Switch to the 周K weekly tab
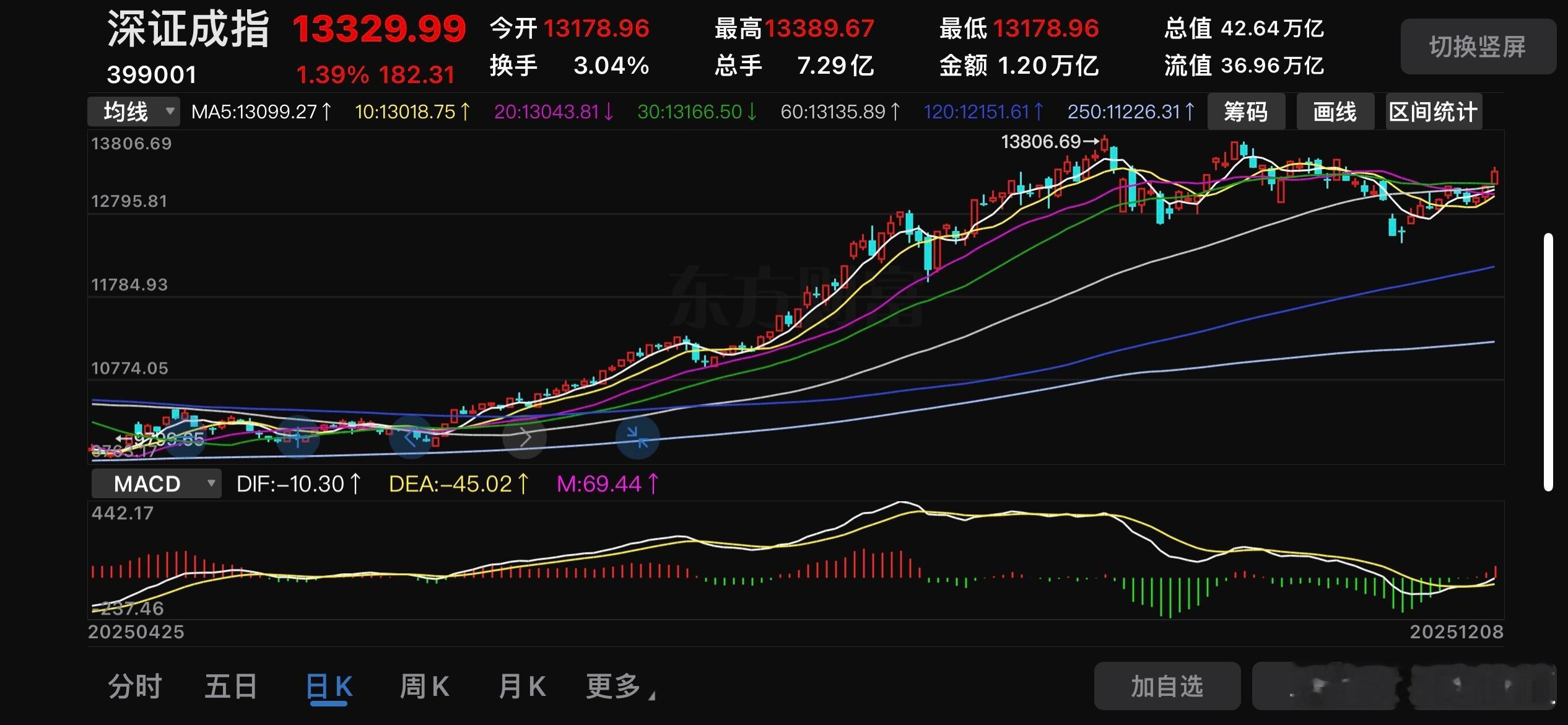Image resolution: width=1568 pixels, height=725 pixels. (x=424, y=687)
